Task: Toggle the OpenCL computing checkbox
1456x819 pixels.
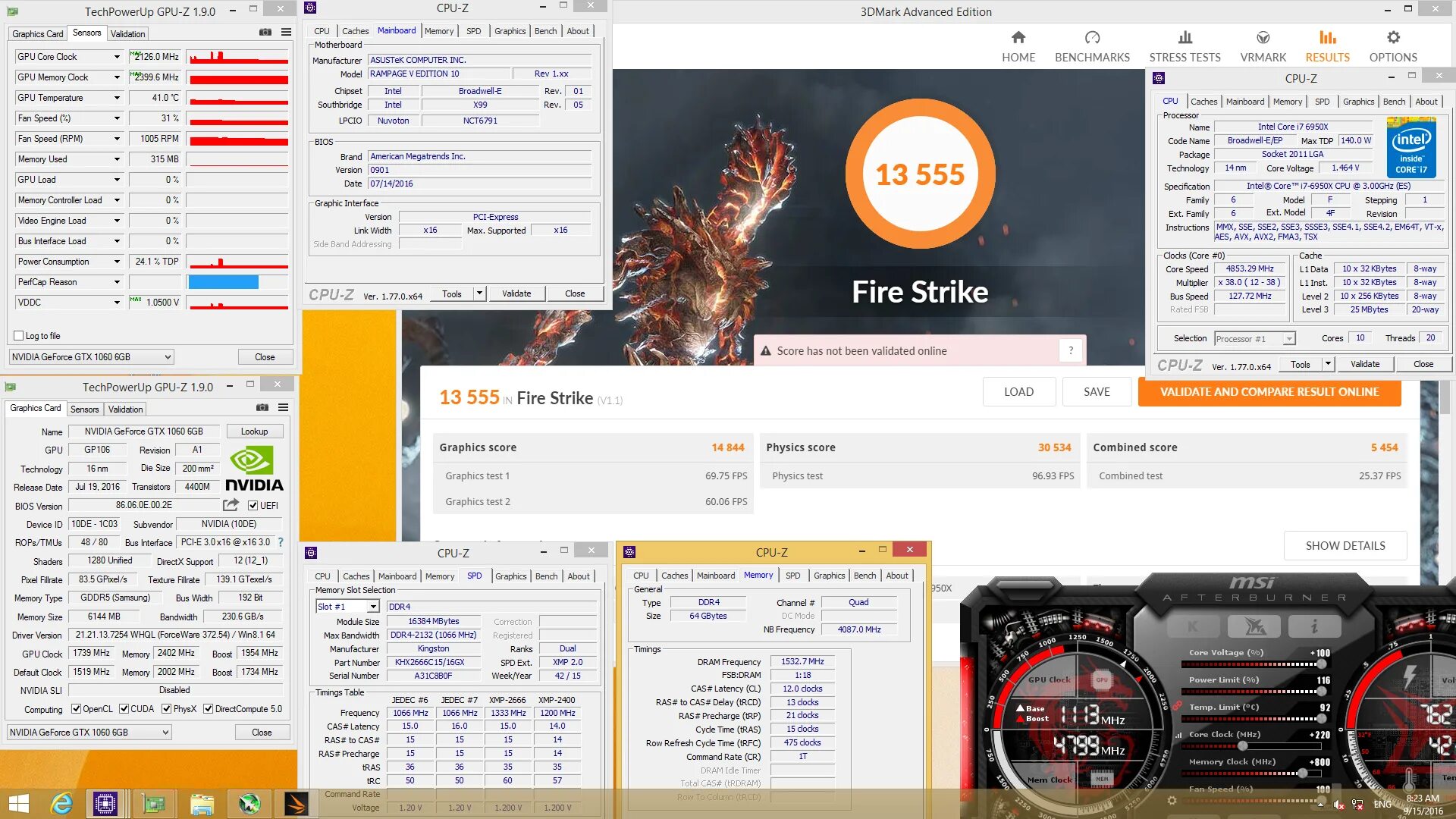Action: [76, 709]
